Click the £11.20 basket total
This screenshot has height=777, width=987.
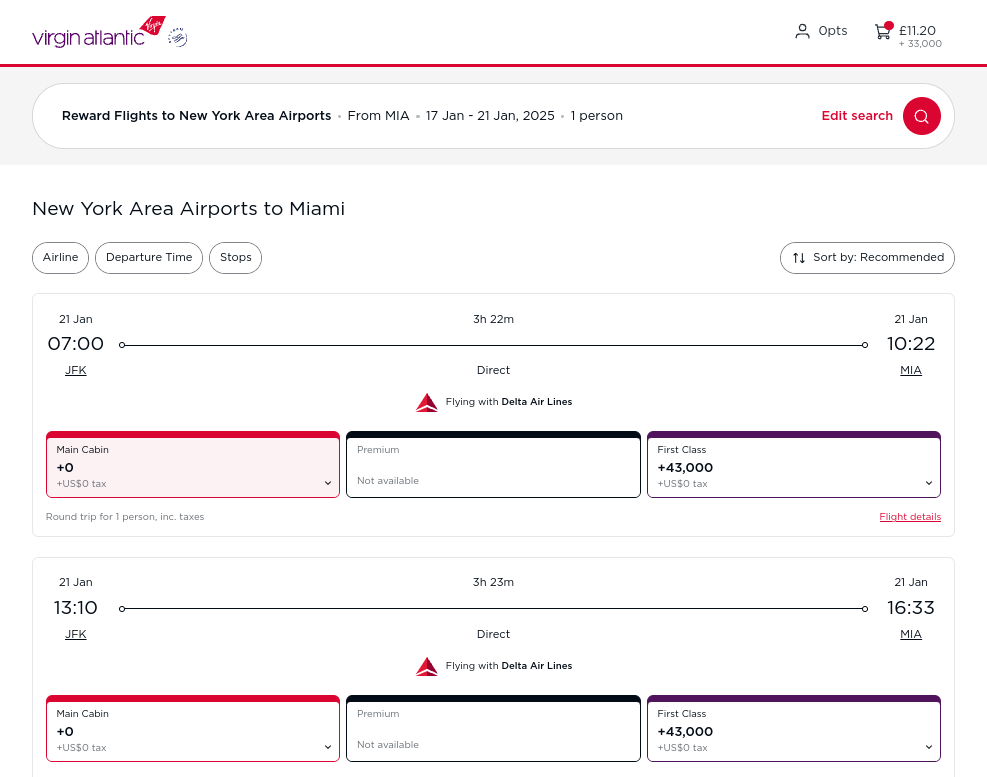point(917,30)
